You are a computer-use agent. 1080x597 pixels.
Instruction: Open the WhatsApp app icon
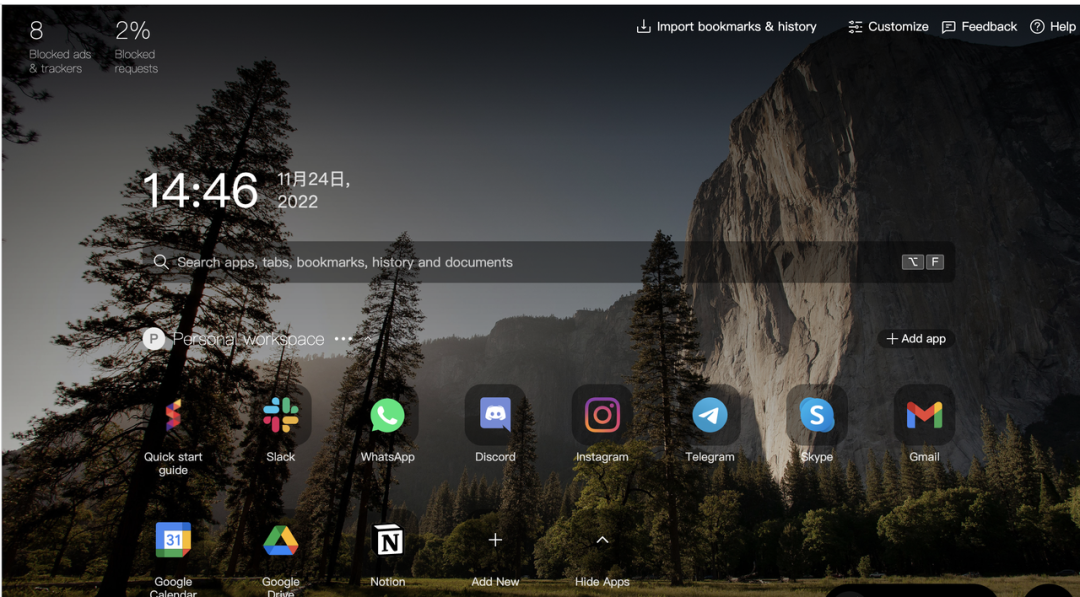click(387, 415)
